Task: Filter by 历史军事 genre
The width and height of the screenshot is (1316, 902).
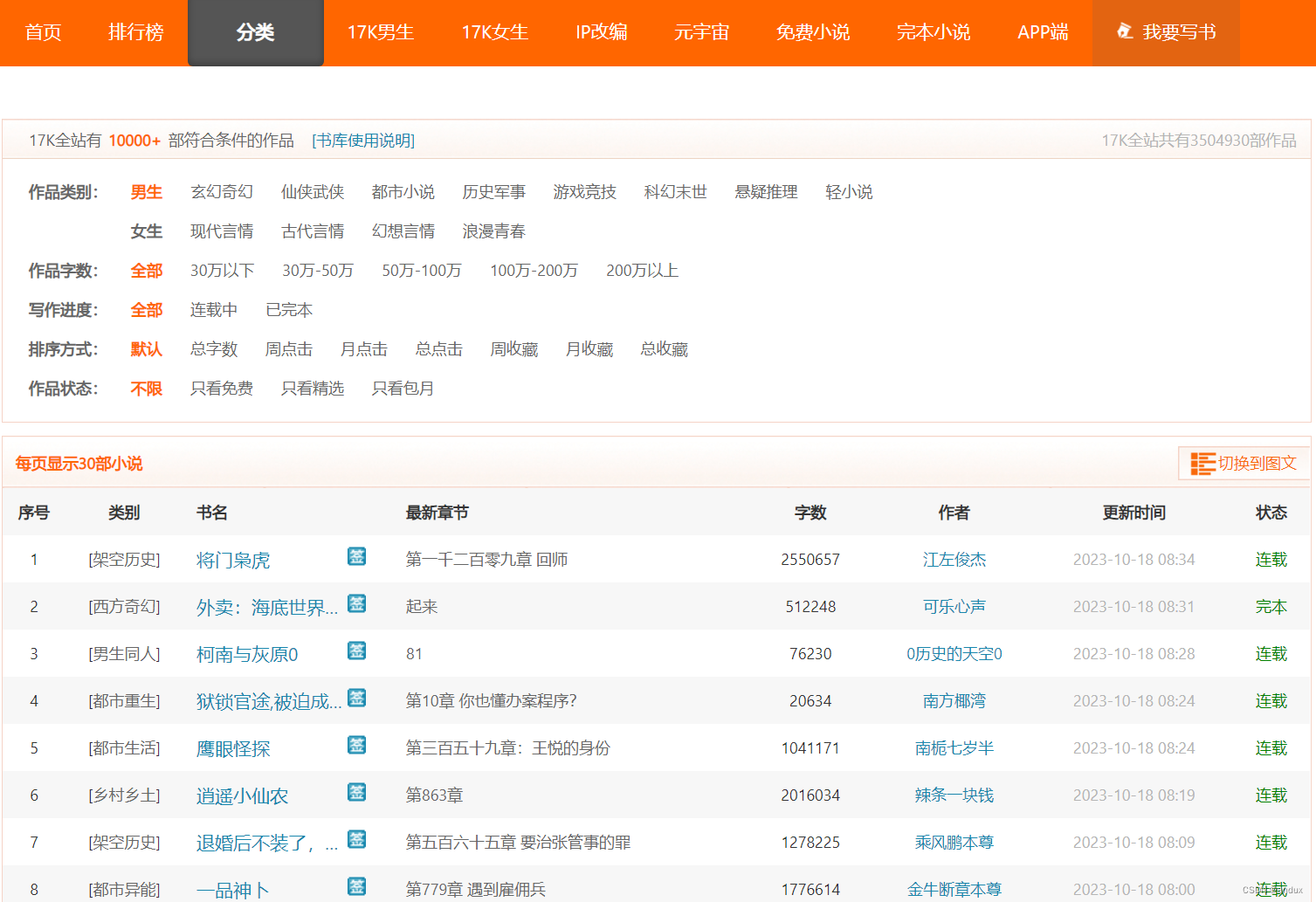Action: coord(494,192)
